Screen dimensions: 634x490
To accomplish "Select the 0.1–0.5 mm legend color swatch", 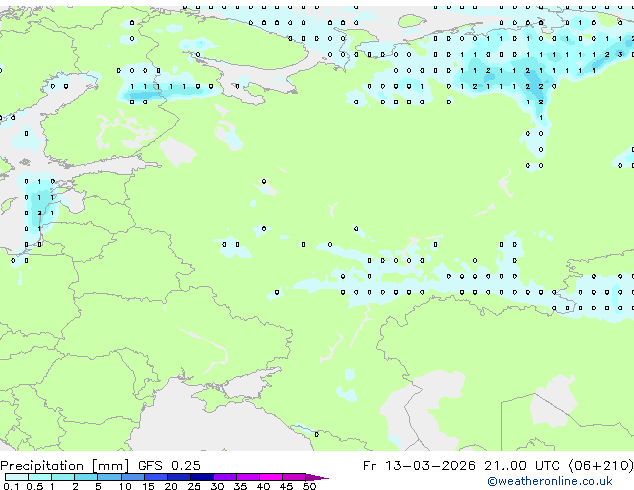I will click(x=17, y=477).
